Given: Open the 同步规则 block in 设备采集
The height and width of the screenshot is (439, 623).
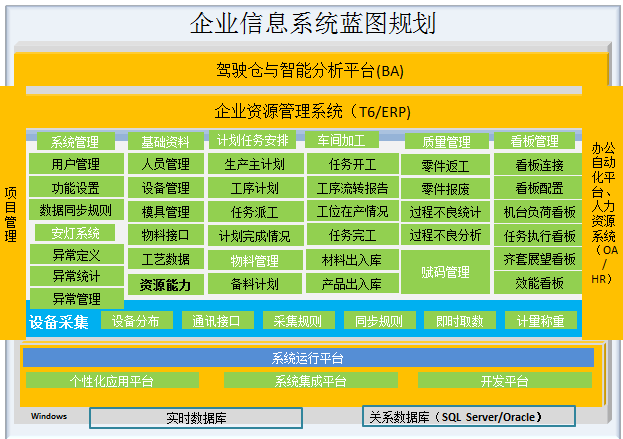Looking at the screenshot, I should coord(380,320).
